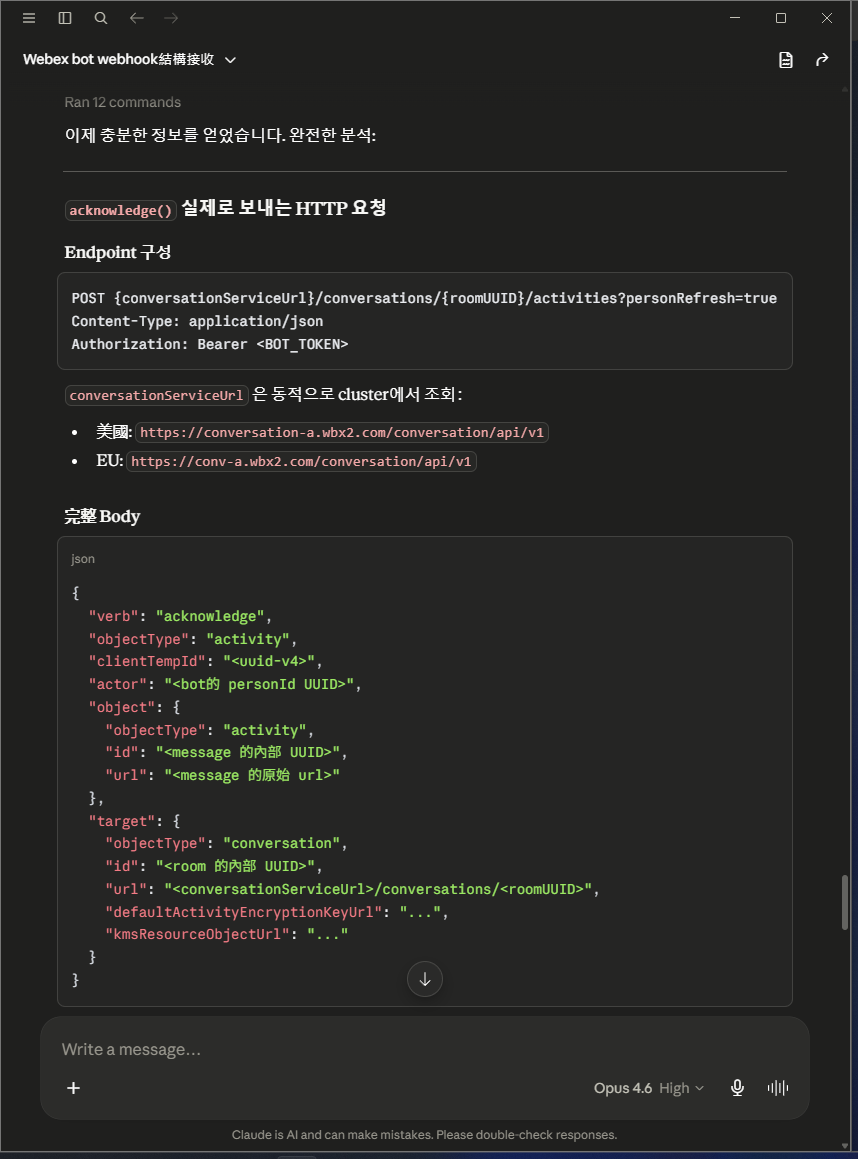Click the 完整 Body heading
This screenshot has width=858, height=1159.
(x=102, y=516)
